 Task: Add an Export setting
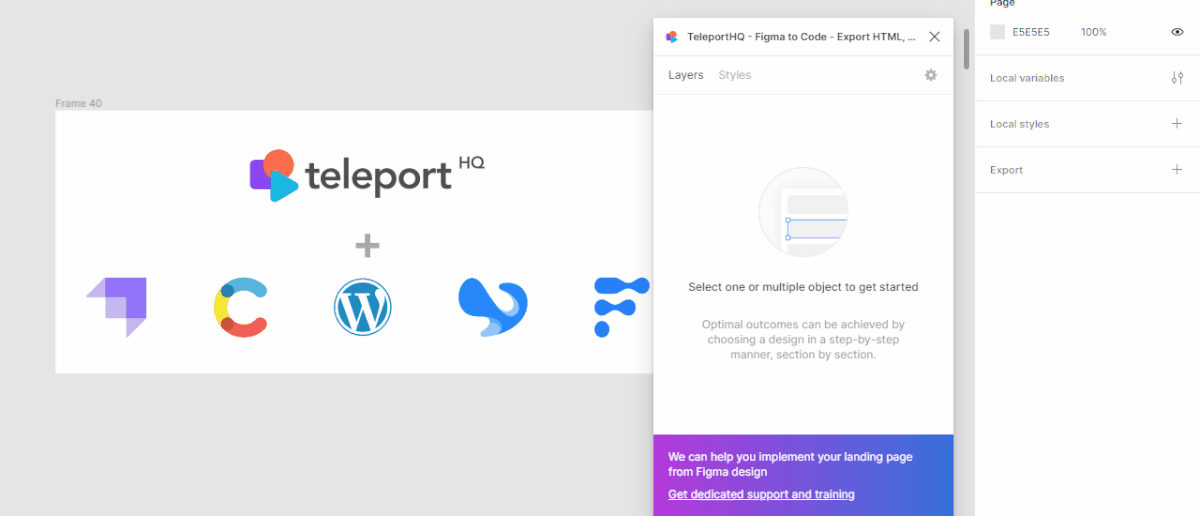(x=1177, y=170)
